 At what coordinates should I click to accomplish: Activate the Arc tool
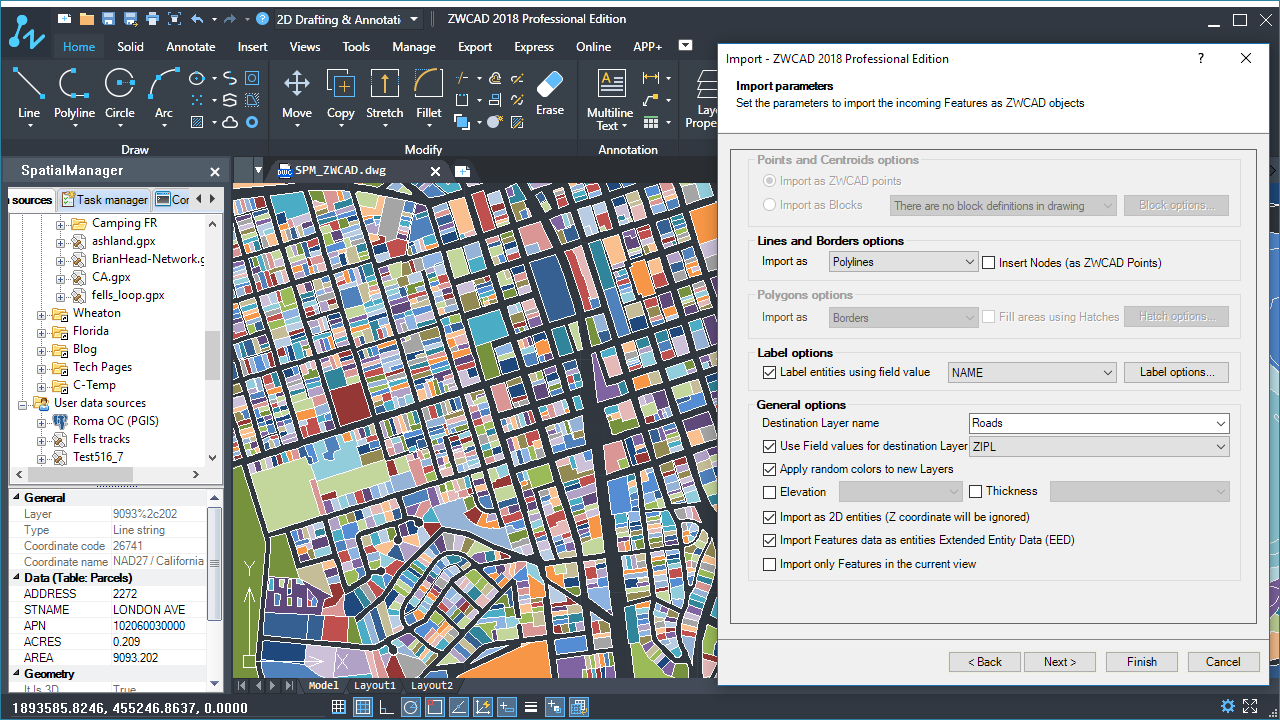[x=164, y=94]
